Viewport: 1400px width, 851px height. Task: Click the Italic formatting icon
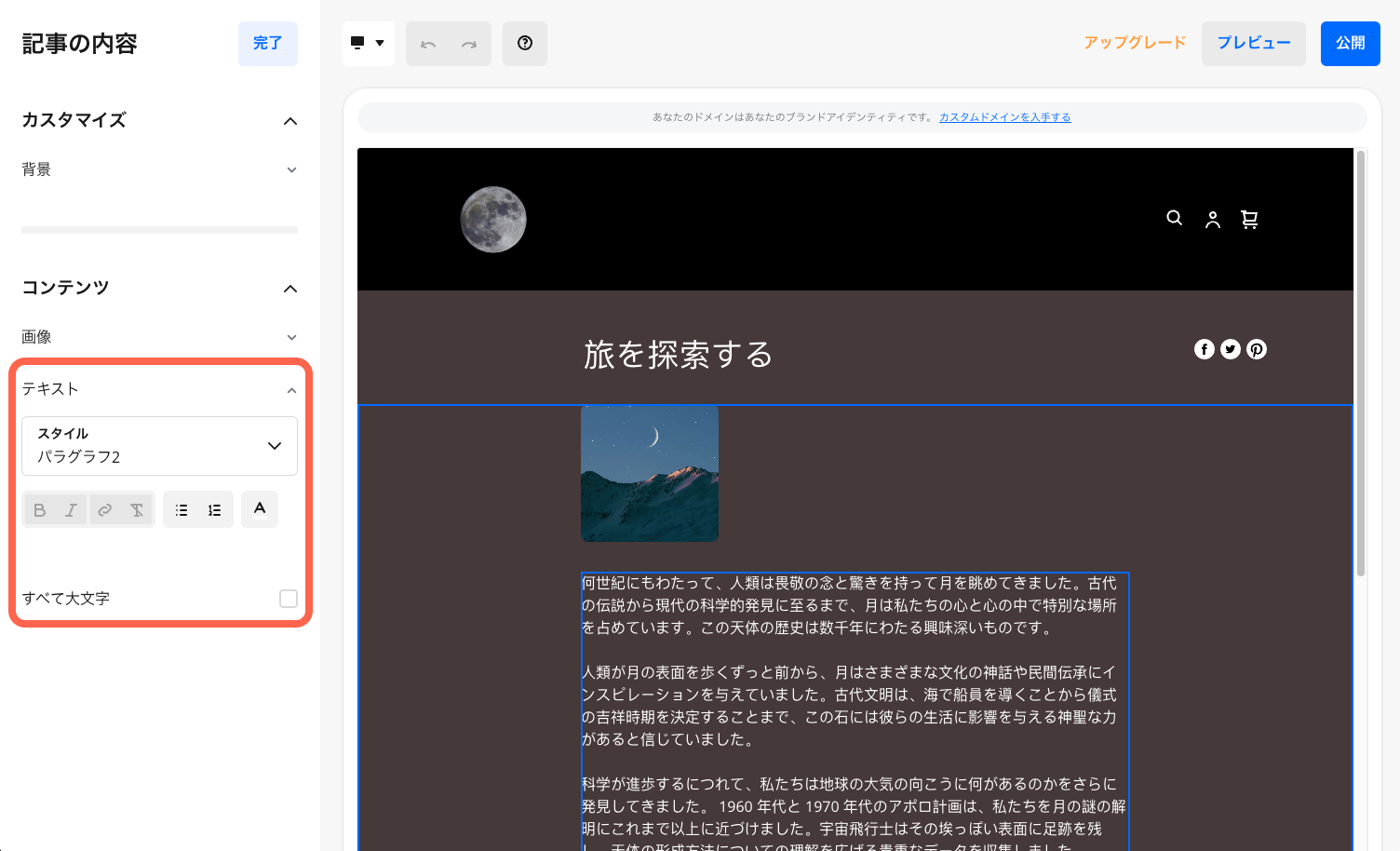point(71,510)
